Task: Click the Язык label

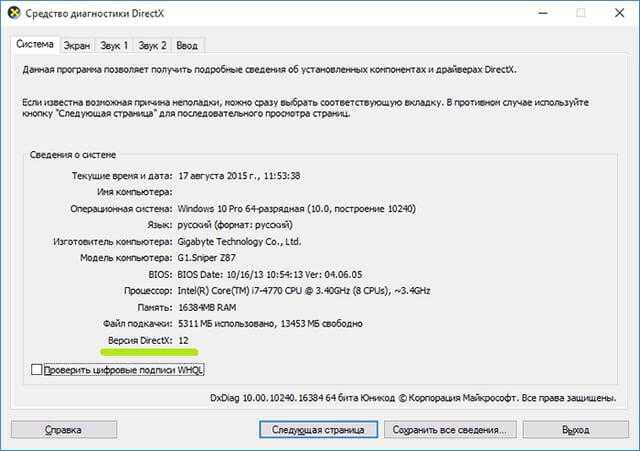Action: click(x=160, y=225)
